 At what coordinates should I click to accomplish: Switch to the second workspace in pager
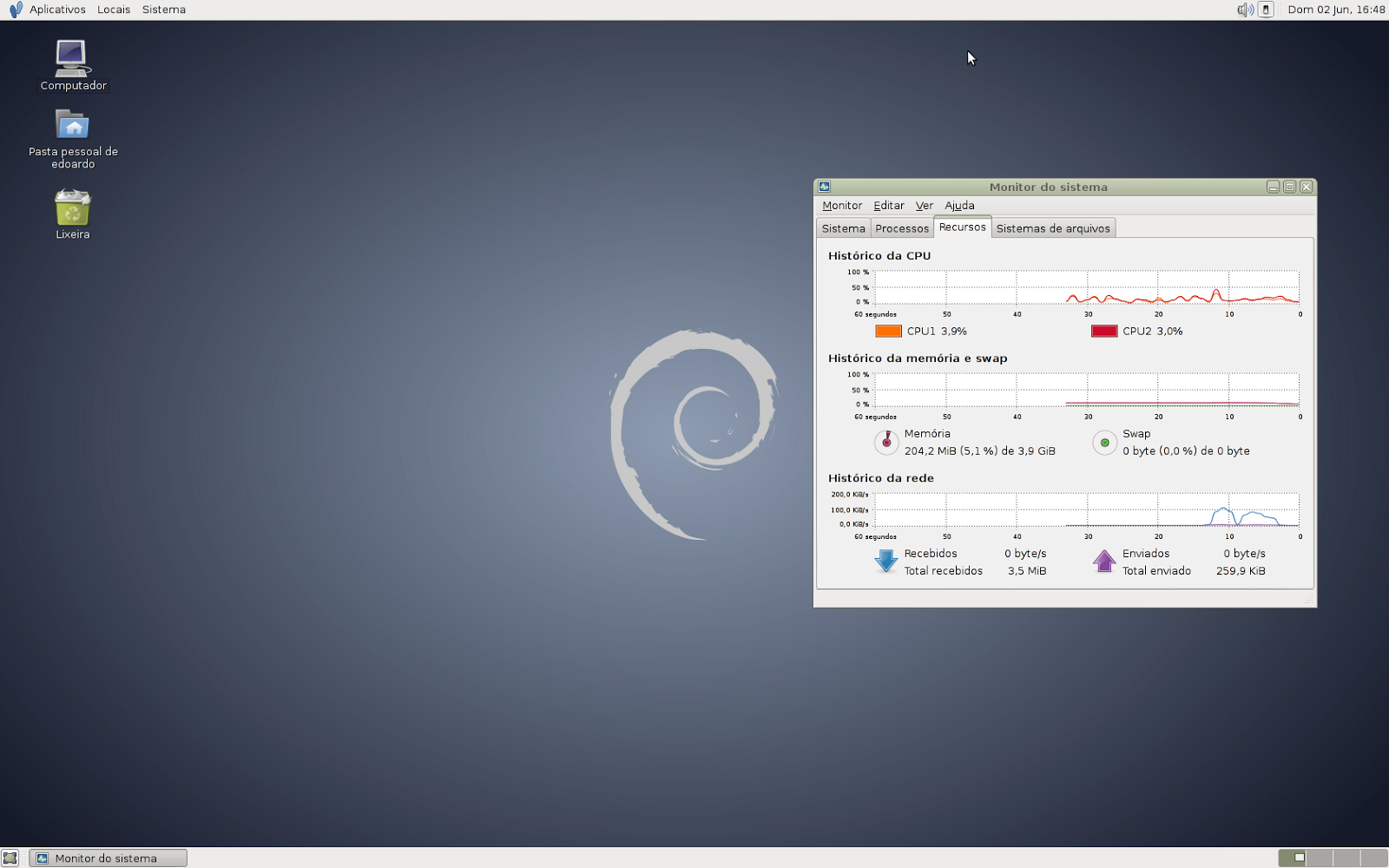pos(1319,858)
